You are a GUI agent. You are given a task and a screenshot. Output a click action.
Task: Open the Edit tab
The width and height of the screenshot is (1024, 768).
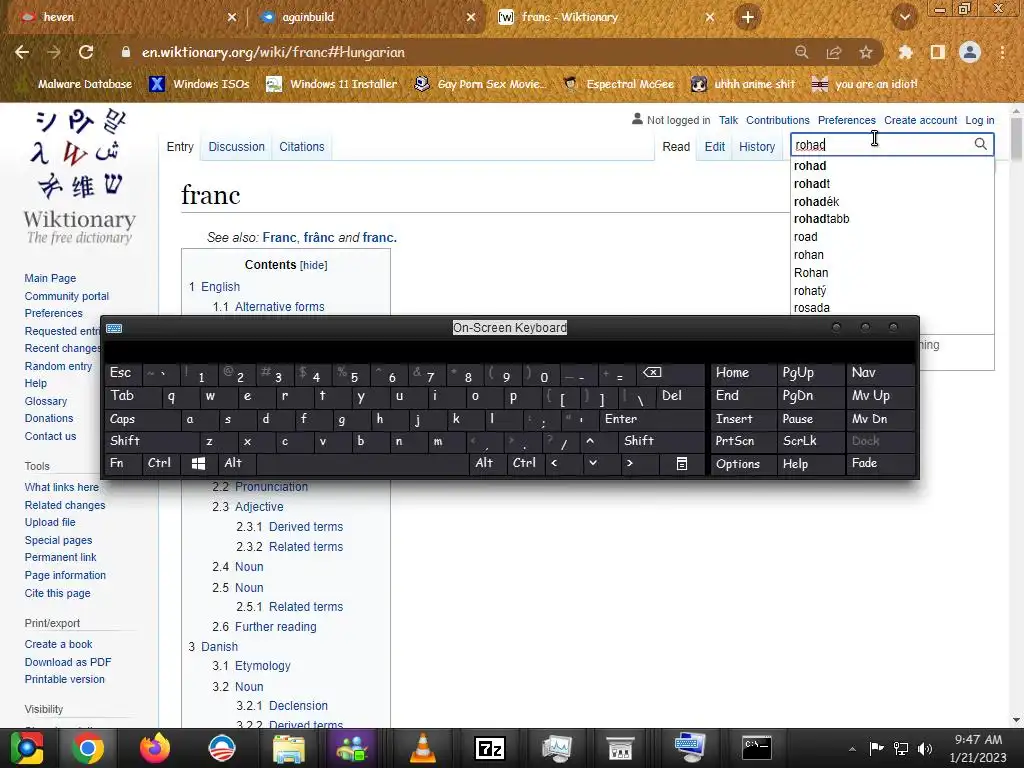714,147
